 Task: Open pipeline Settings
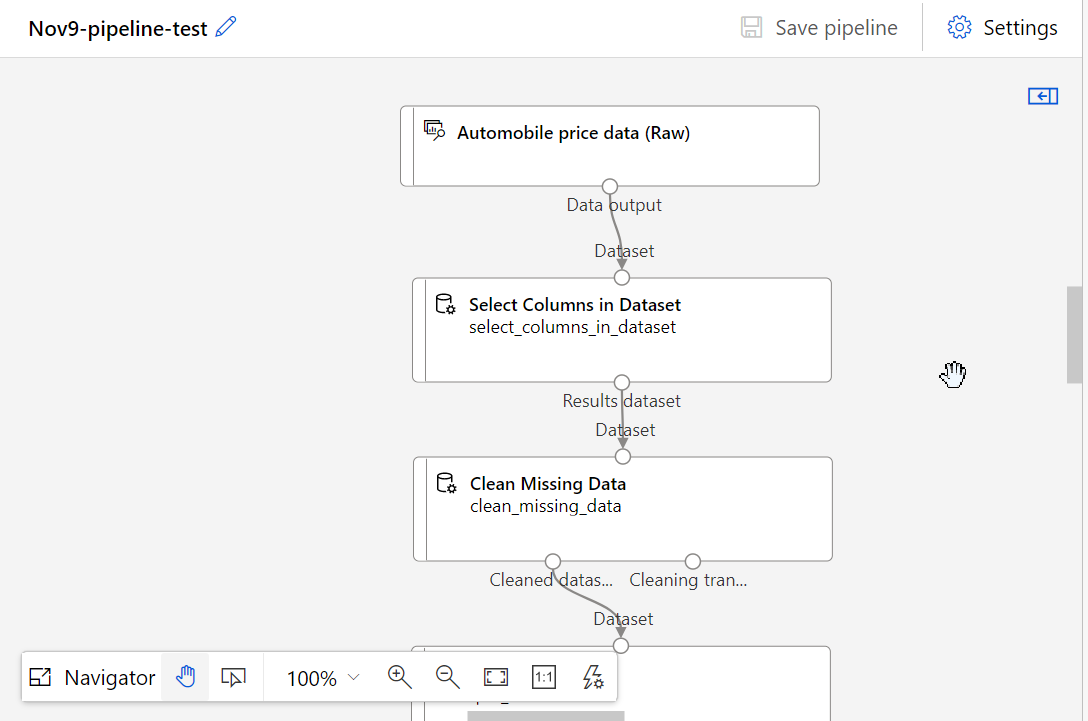1002,28
